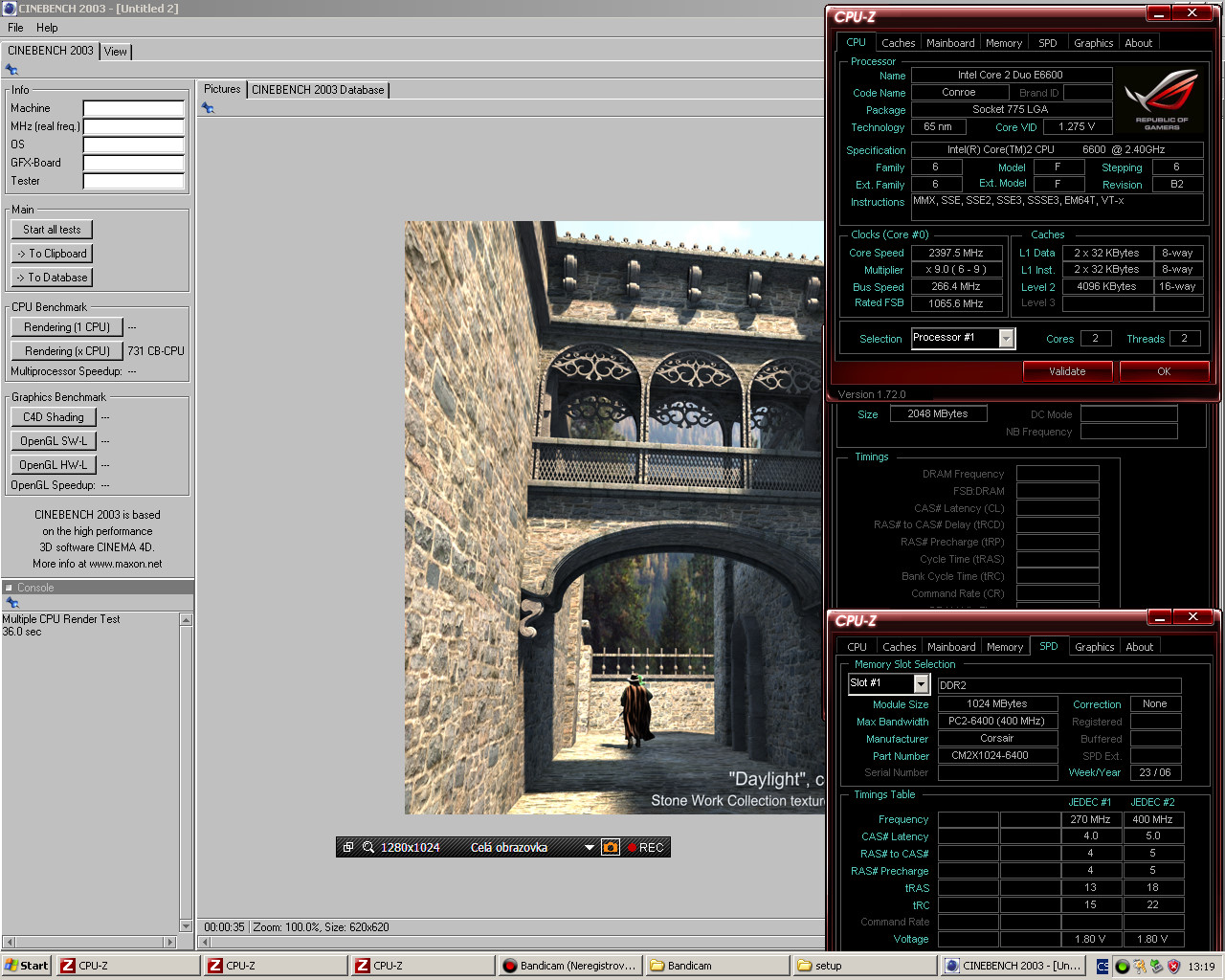Switch to CINEBENCH 2003 Database tab
Screen dimensions: 1225x980
tap(318, 90)
